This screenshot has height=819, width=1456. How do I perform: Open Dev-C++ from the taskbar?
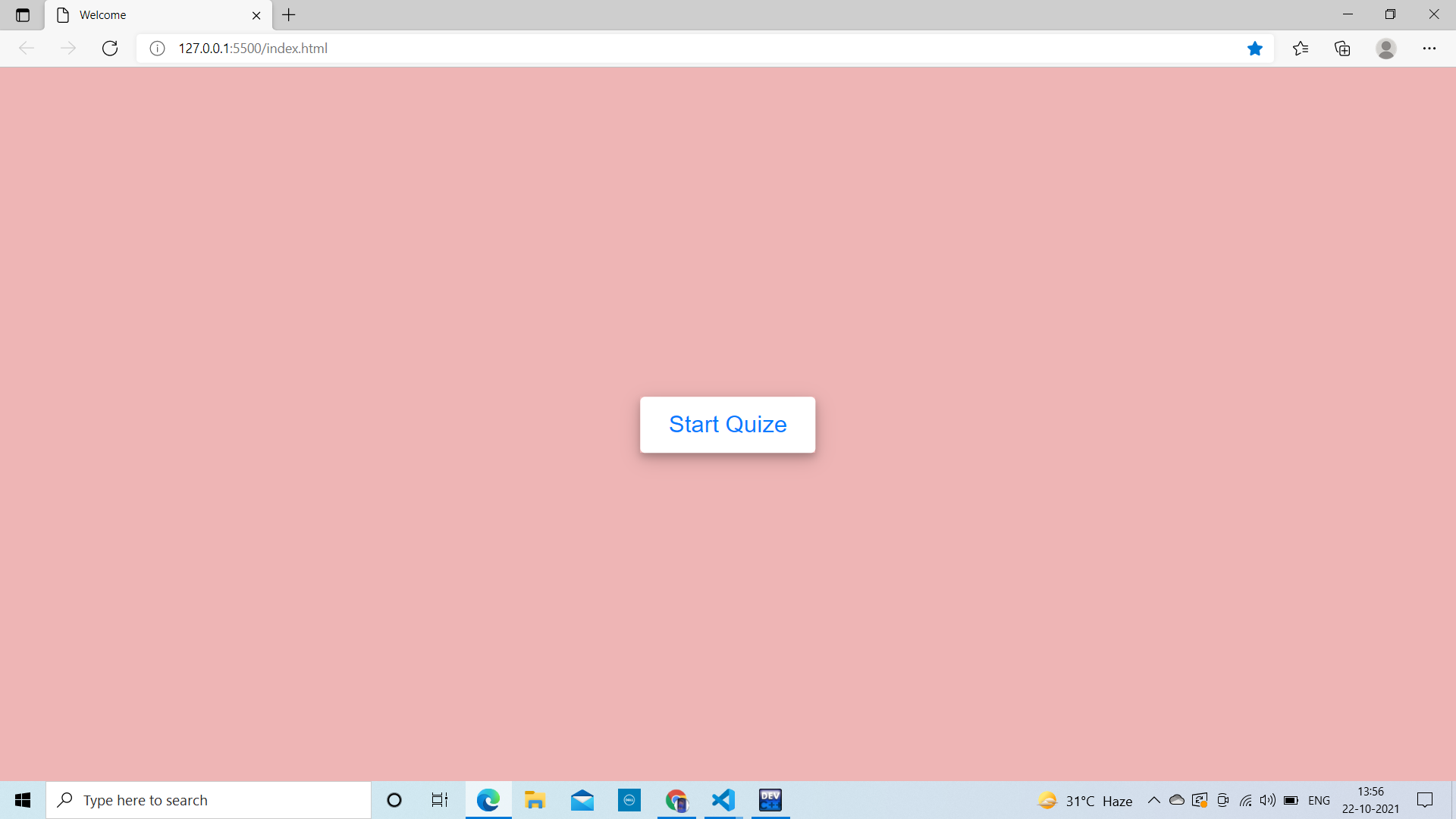point(770,800)
